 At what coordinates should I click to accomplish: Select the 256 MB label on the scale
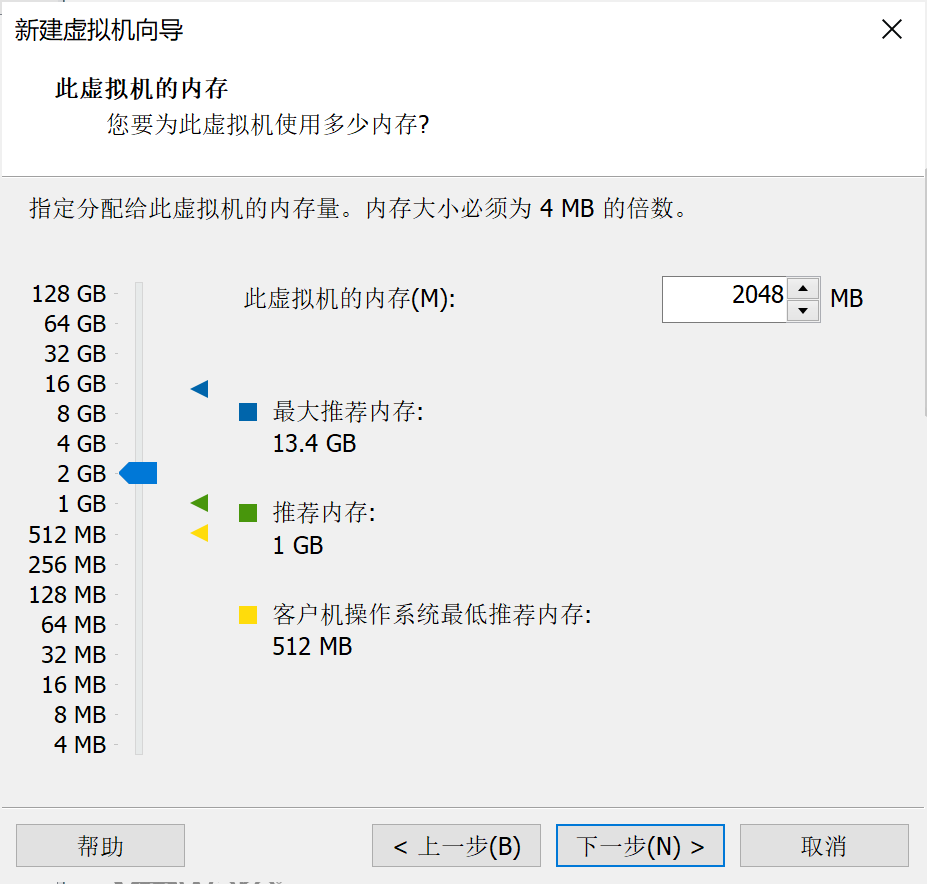[x=67, y=565]
